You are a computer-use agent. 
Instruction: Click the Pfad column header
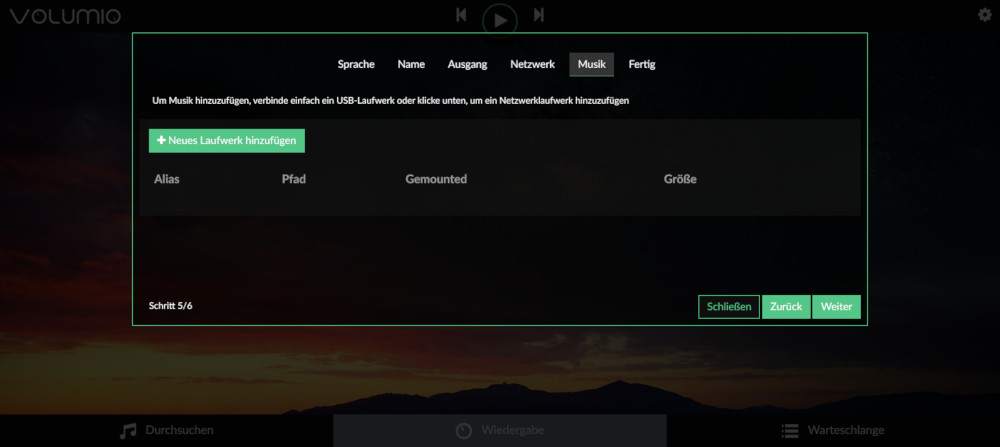(x=294, y=179)
